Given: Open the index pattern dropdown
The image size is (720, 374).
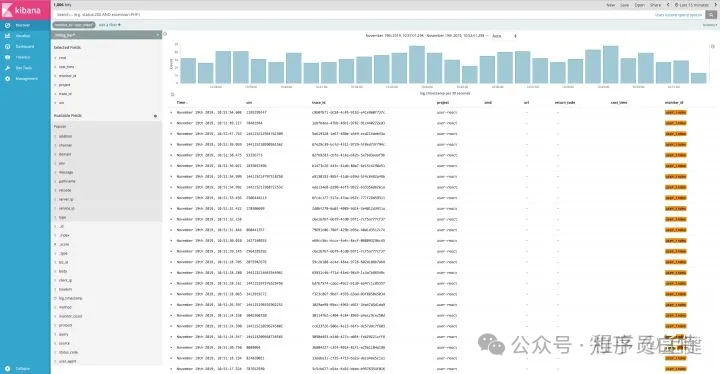Looking at the screenshot, I should click(106, 35).
